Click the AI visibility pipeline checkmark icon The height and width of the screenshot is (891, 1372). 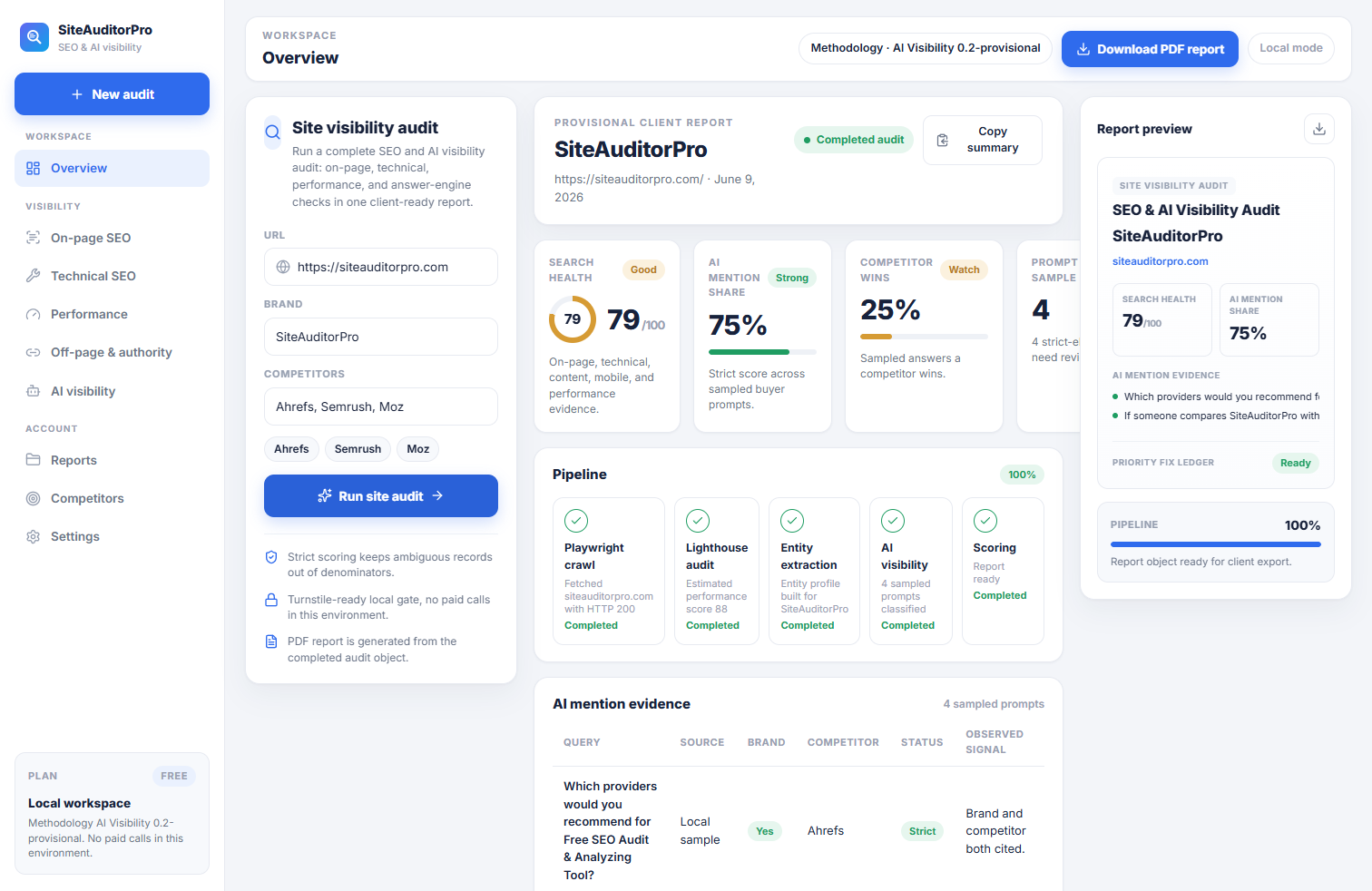[x=893, y=521]
